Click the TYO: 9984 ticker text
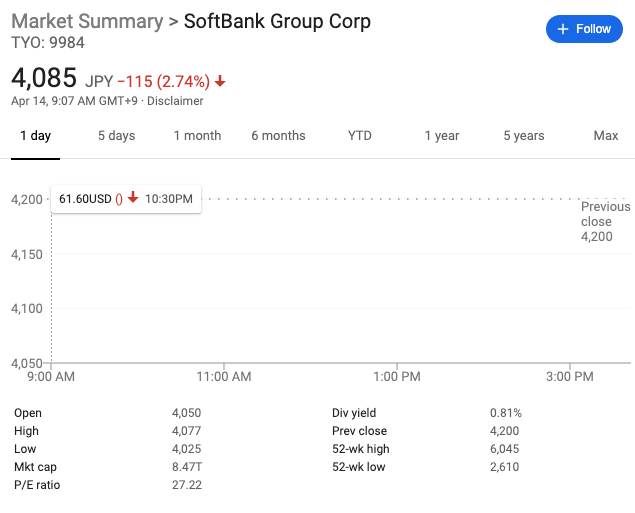 point(48,43)
